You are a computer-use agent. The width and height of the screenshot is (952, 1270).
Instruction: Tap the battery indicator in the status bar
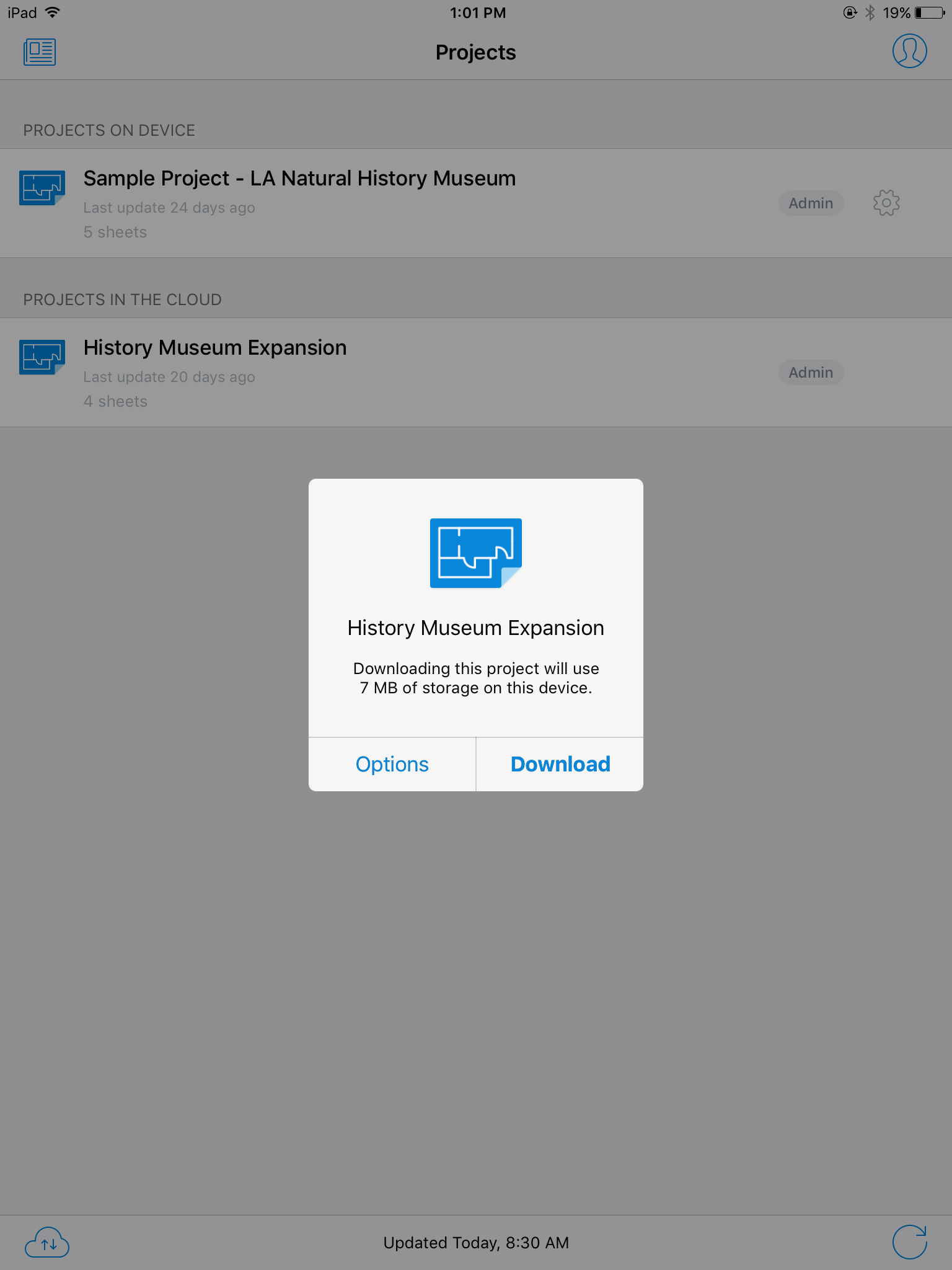pos(930,13)
